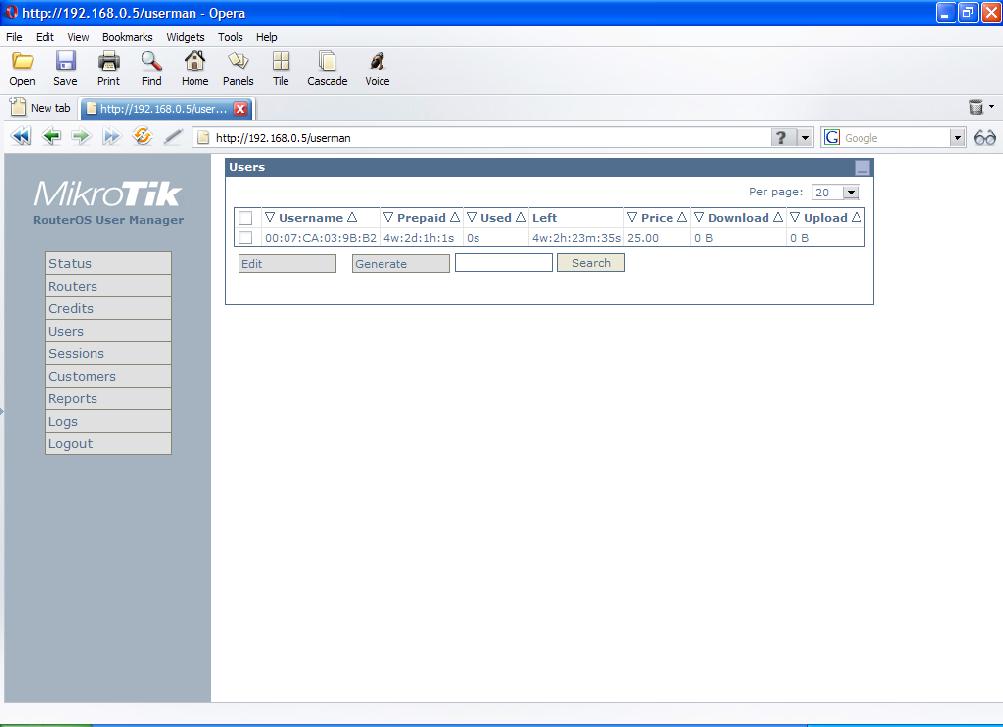Close the userman tab with red X

241,109
